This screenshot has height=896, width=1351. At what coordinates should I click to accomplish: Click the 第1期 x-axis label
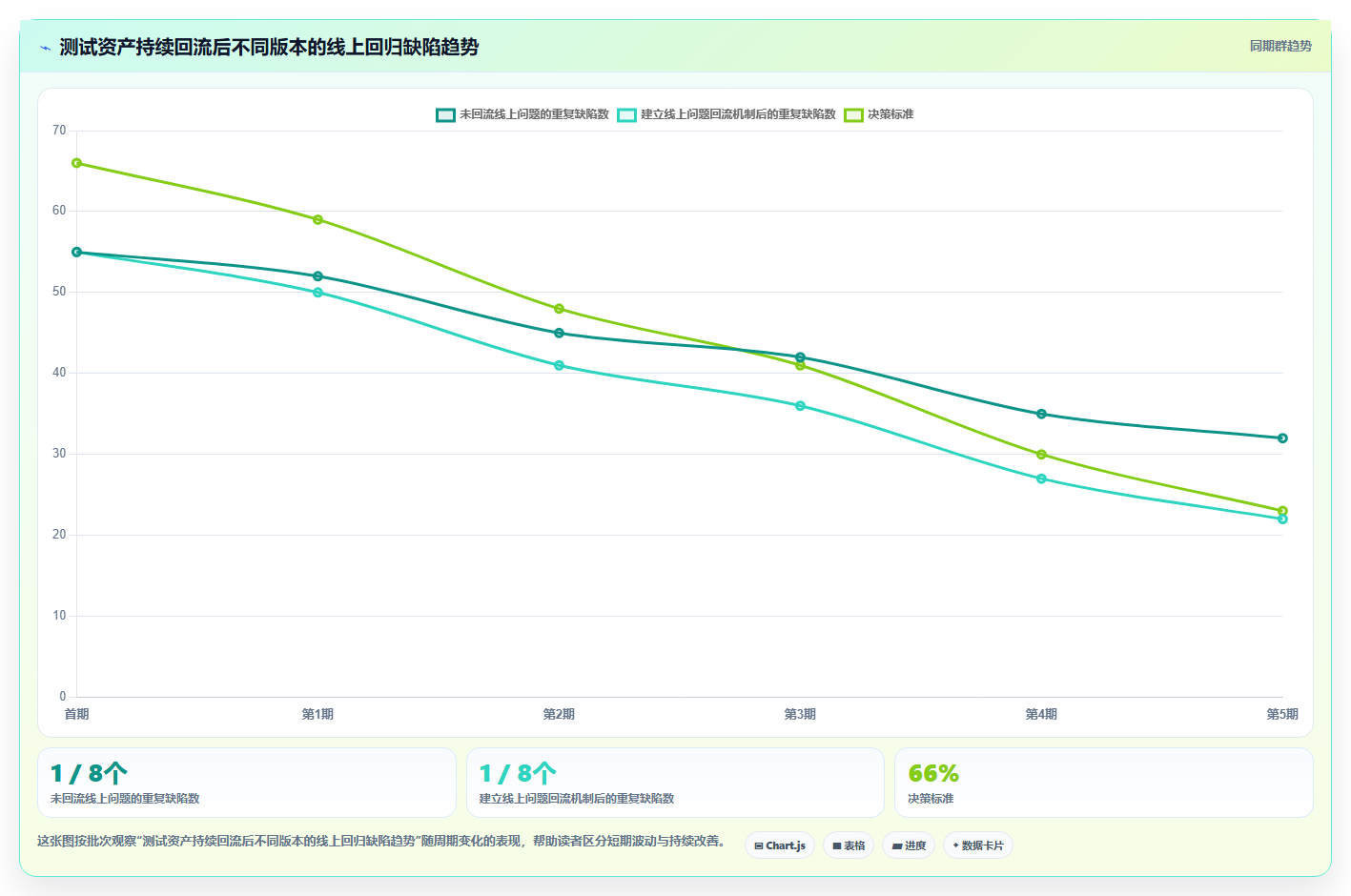point(318,714)
